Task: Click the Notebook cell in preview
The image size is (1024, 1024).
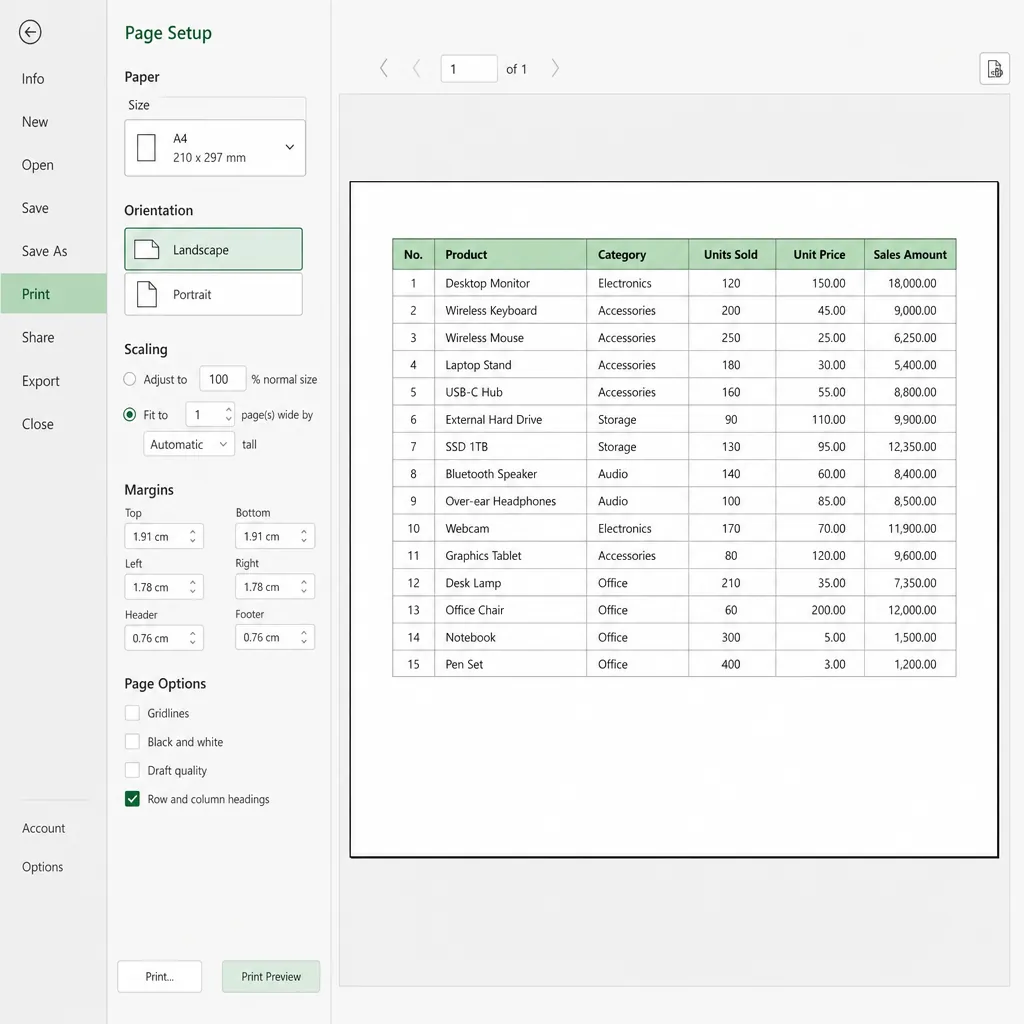Action: pos(510,637)
